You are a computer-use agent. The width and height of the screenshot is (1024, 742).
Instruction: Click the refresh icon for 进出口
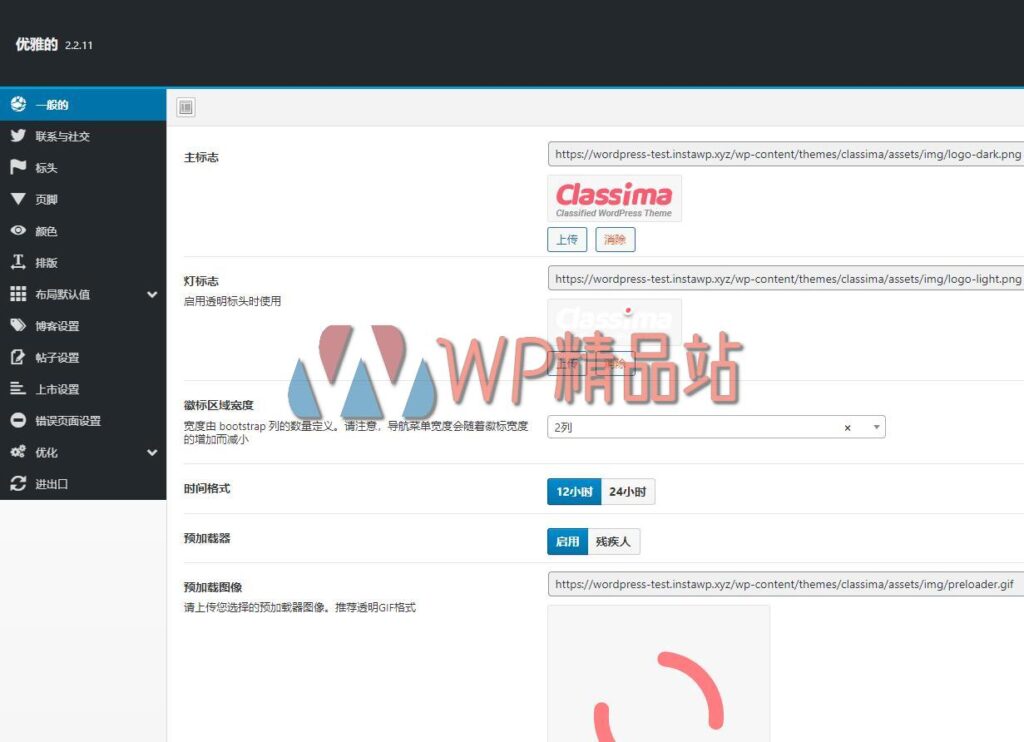[x=18, y=484]
